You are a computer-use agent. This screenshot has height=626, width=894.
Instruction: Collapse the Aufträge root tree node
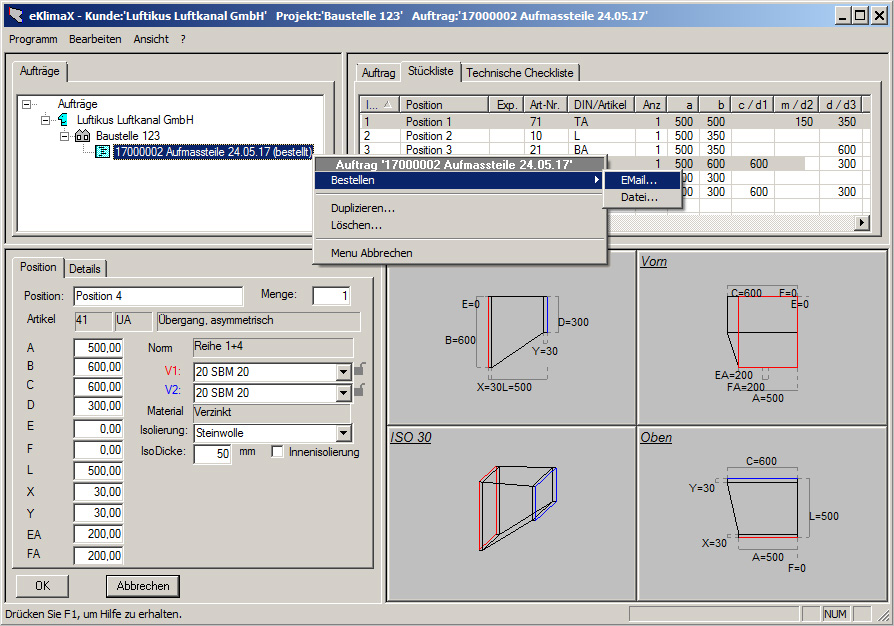[27, 104]
